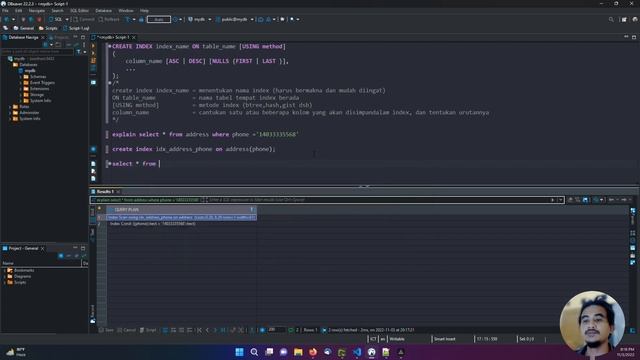Open File Explorer from taskbar

tap(298, 352)
